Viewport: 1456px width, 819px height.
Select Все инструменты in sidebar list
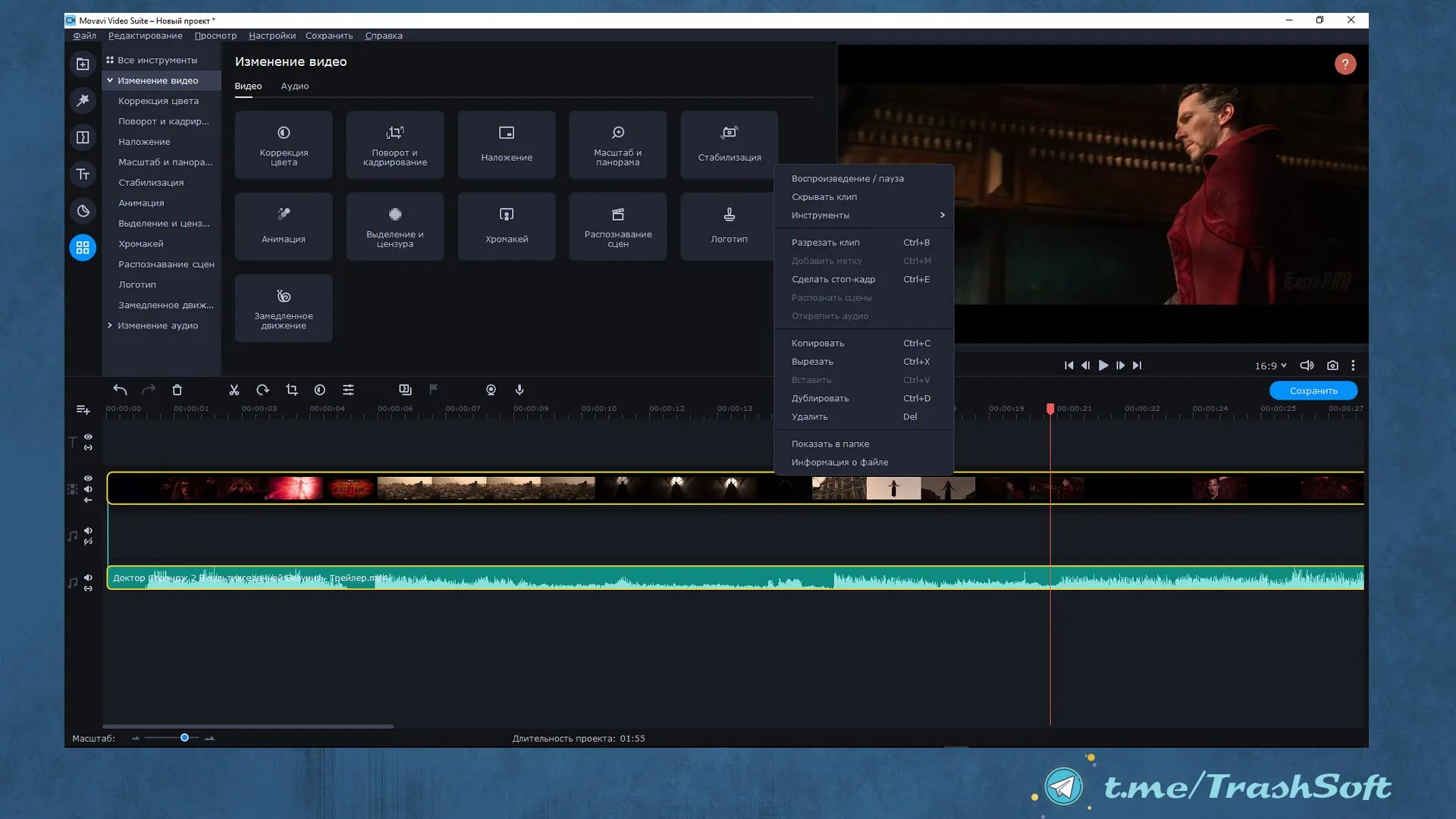[157, 60]
